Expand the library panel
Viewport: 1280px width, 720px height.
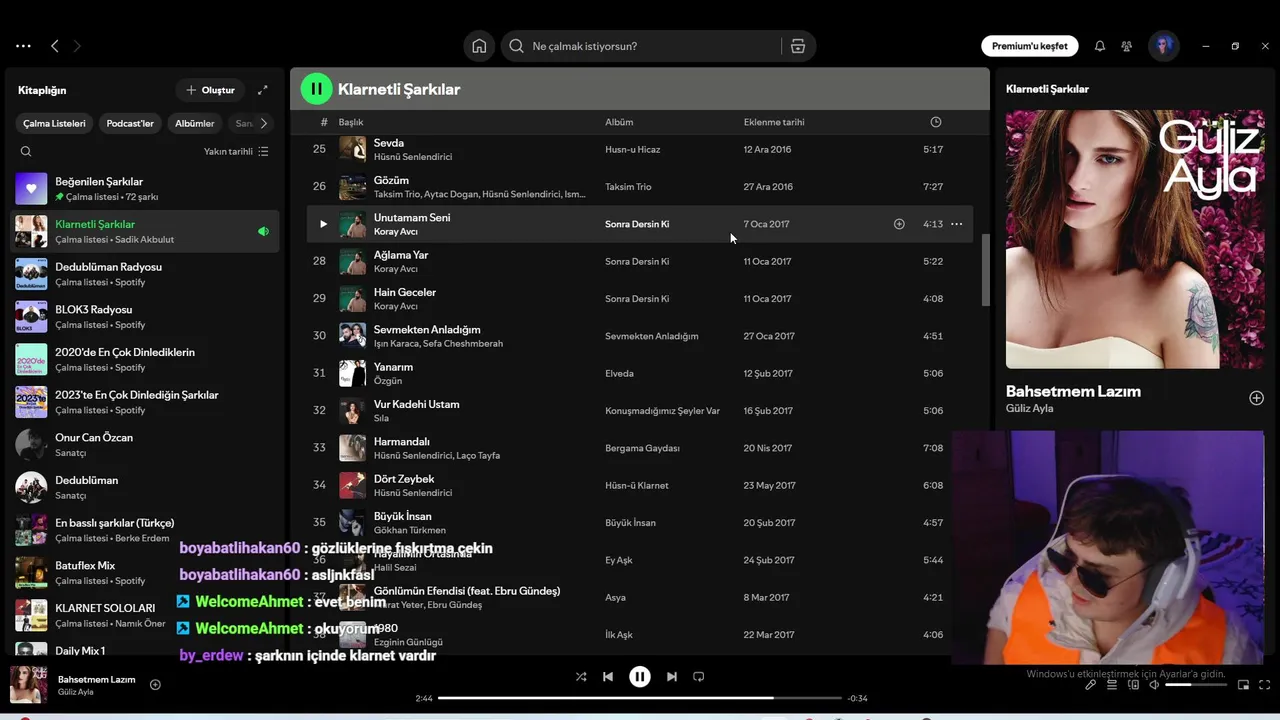(x=263, y=90)
